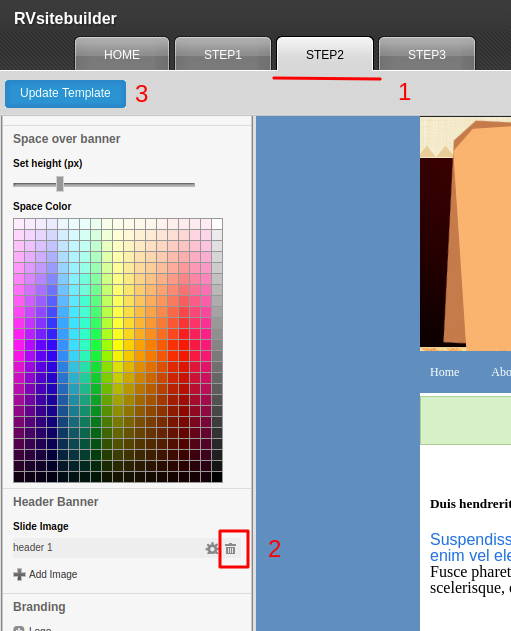Open settings gear for header 1
Viewport: 511px width, 631px height.
click(x=212, y=548)
